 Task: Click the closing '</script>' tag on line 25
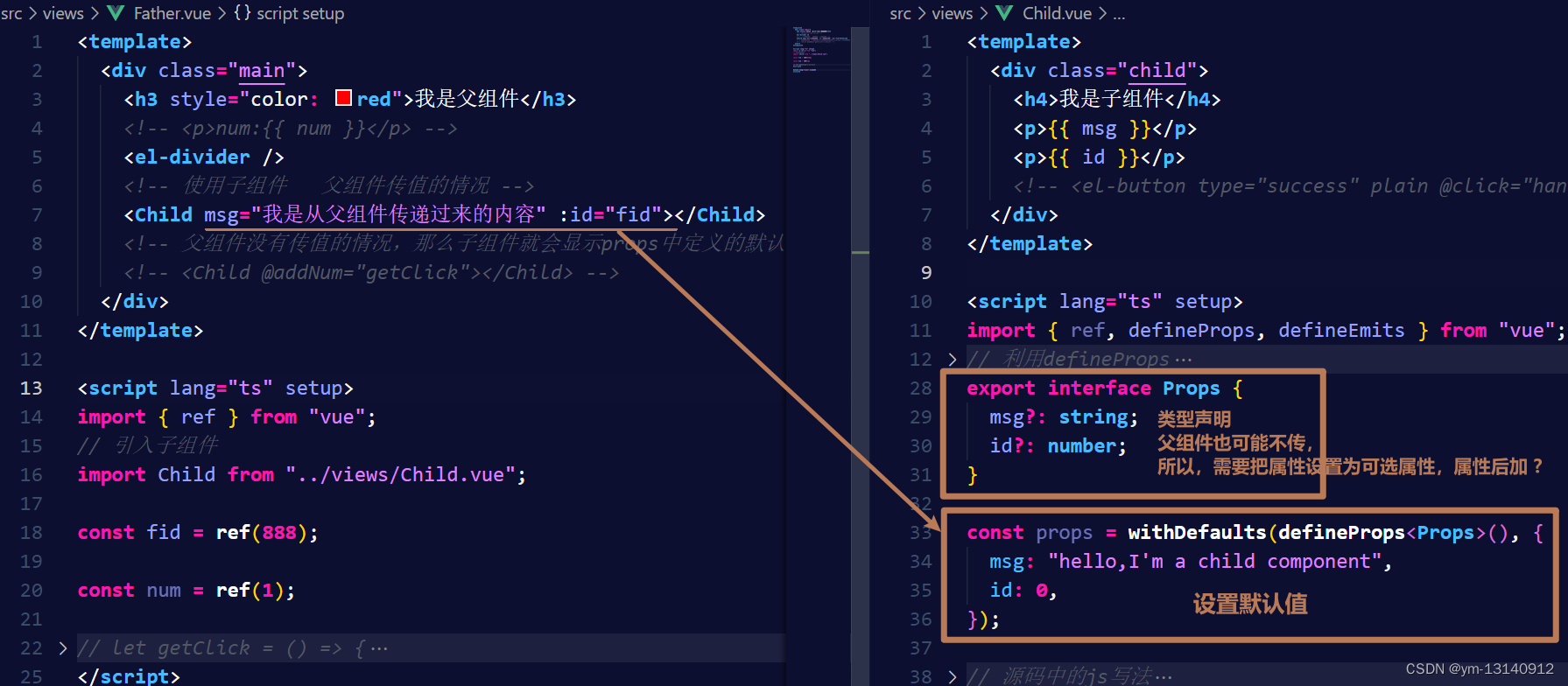(x=129, y=676)
